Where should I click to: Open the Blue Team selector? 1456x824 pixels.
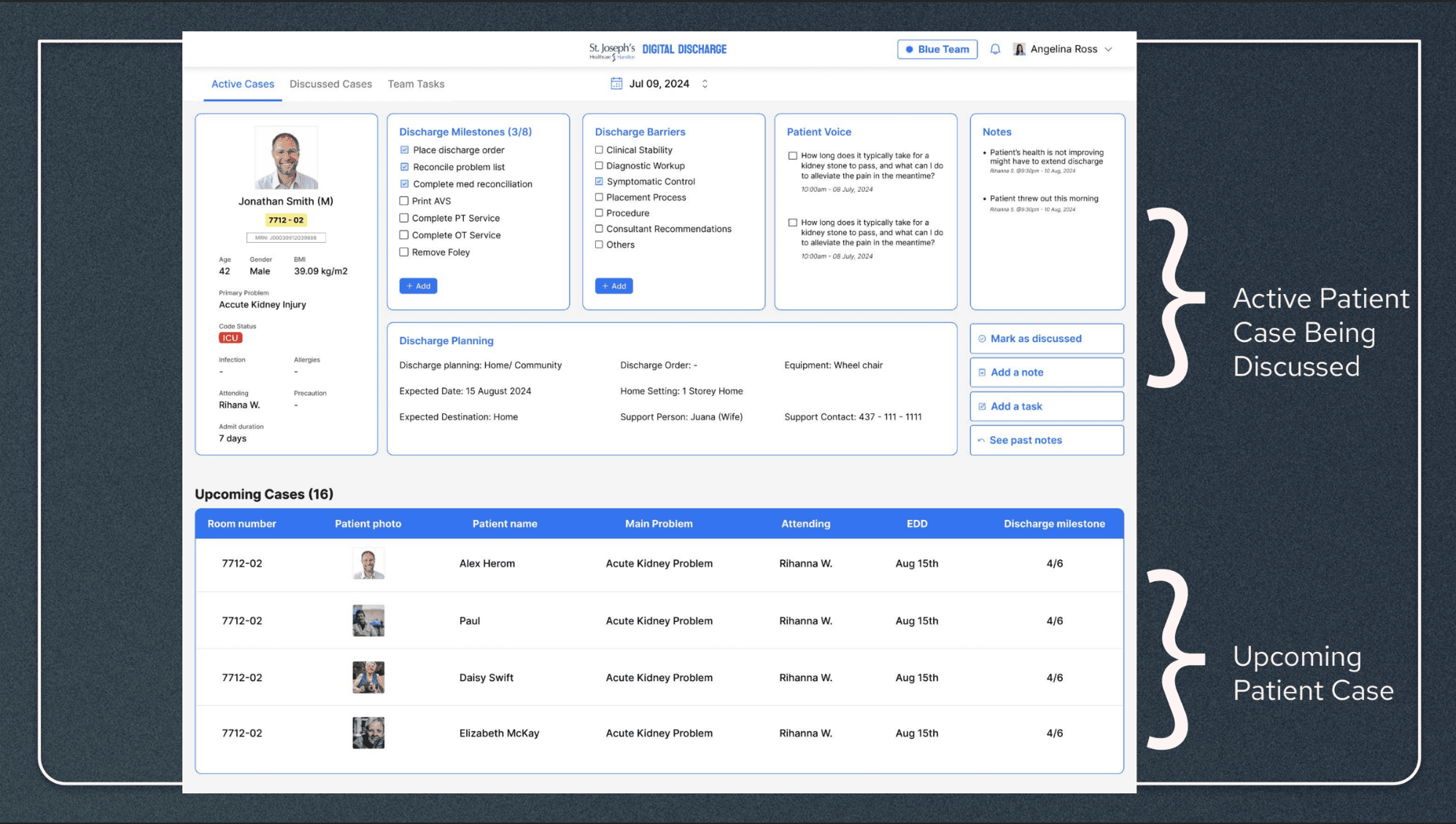pyautogui.click(x=937, y=49)
